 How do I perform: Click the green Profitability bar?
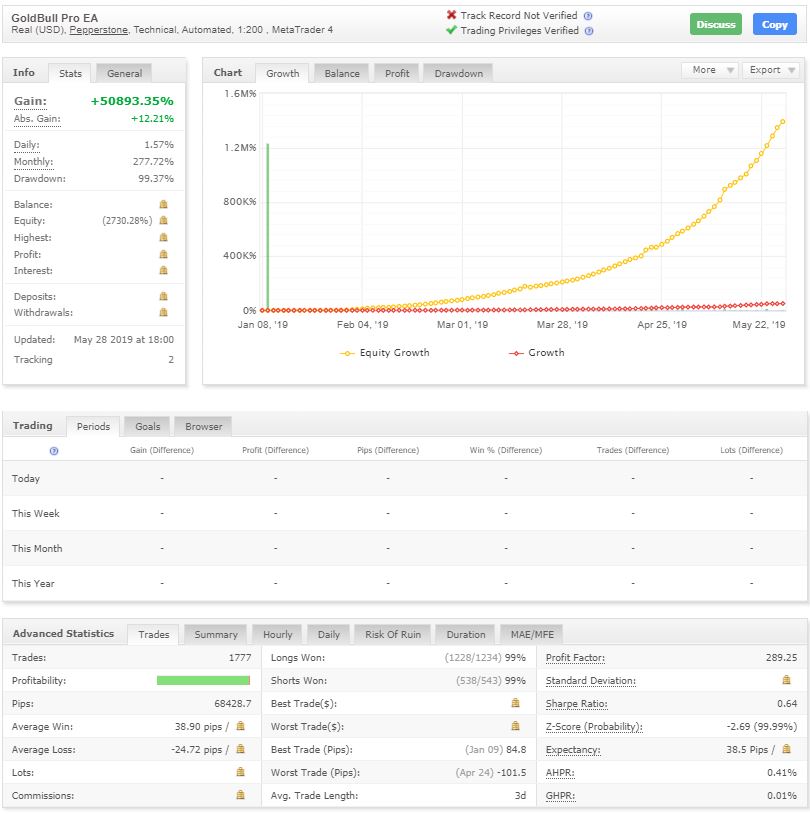coord(203,680)
